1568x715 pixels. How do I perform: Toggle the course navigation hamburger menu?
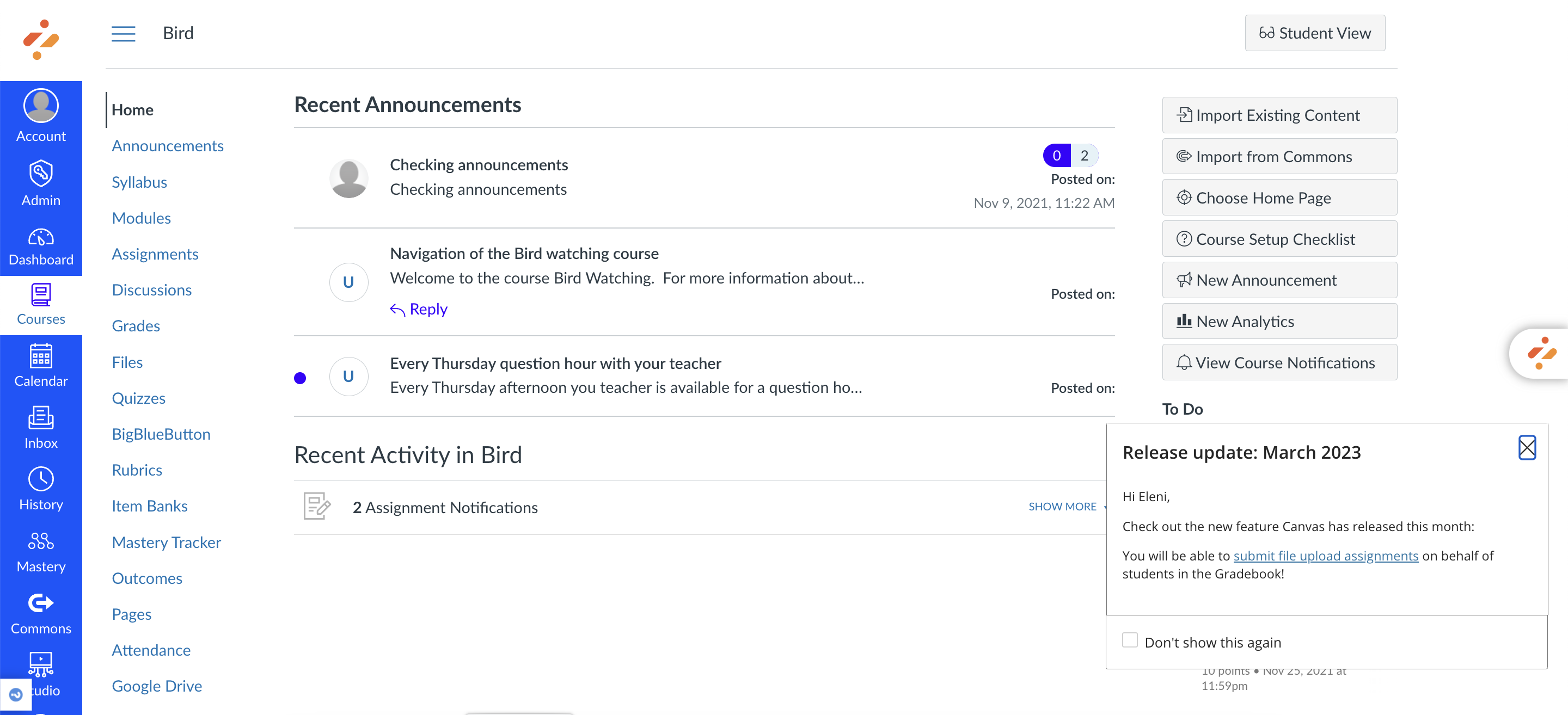(123, 34)
